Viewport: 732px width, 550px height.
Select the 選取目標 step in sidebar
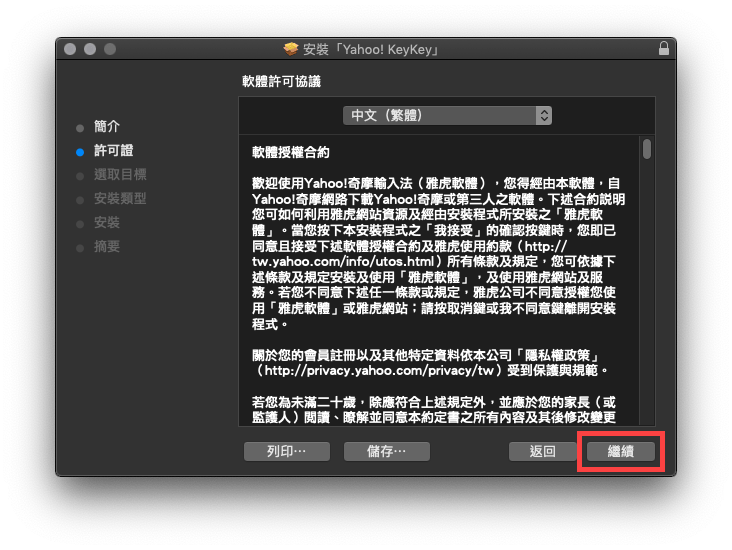tap(120, 175)
